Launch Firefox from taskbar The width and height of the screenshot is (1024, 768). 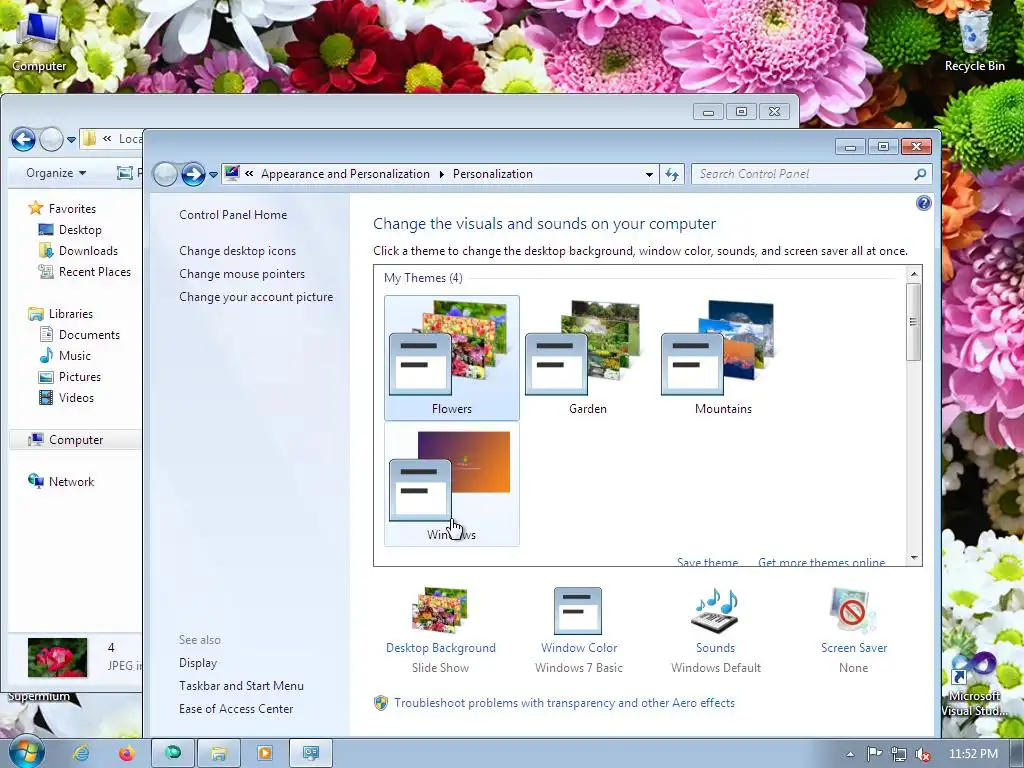coord(126,753)
